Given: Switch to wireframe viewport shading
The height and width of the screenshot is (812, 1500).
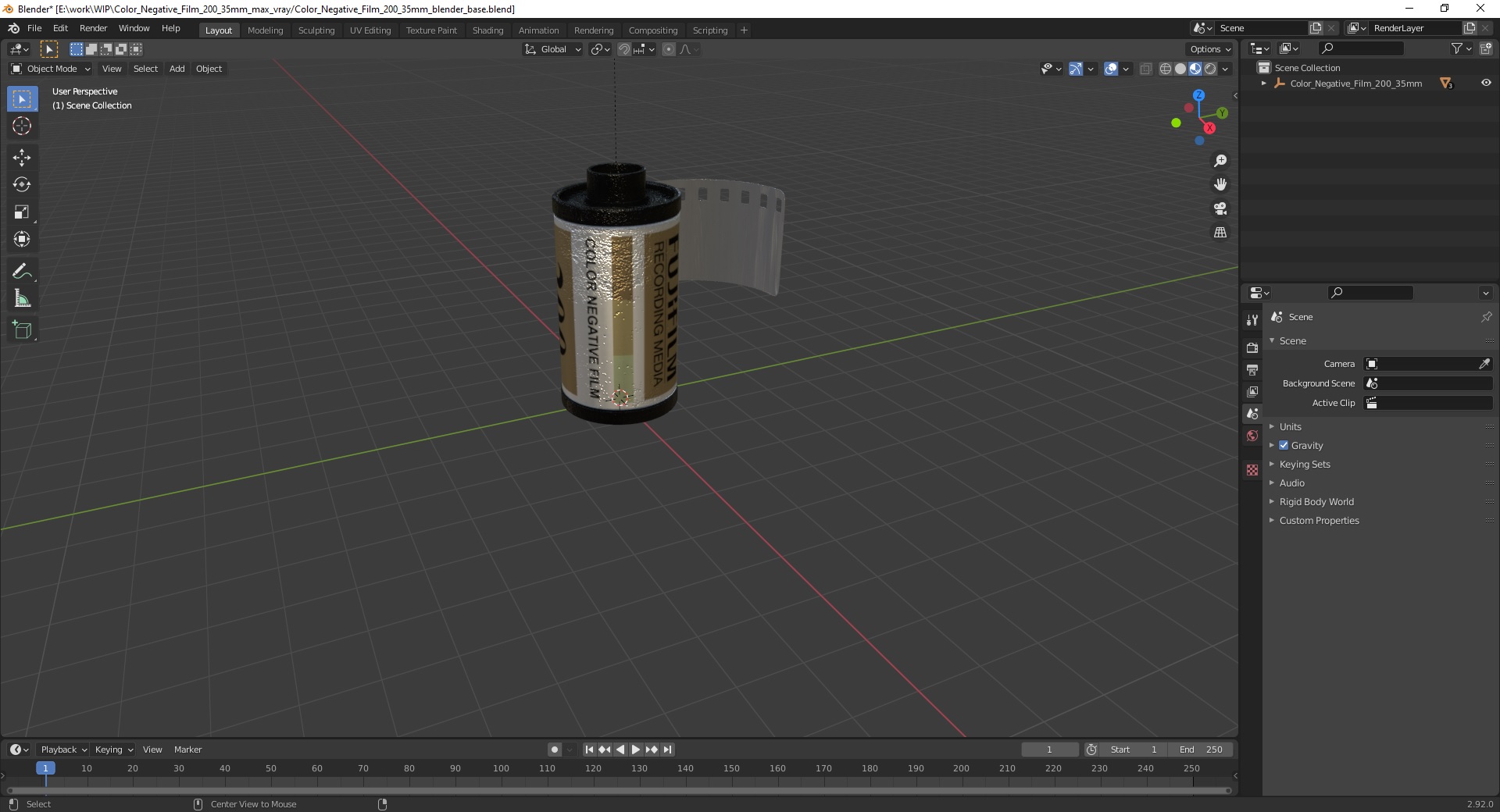Looking at the screenshot, I should (1166, 69).
